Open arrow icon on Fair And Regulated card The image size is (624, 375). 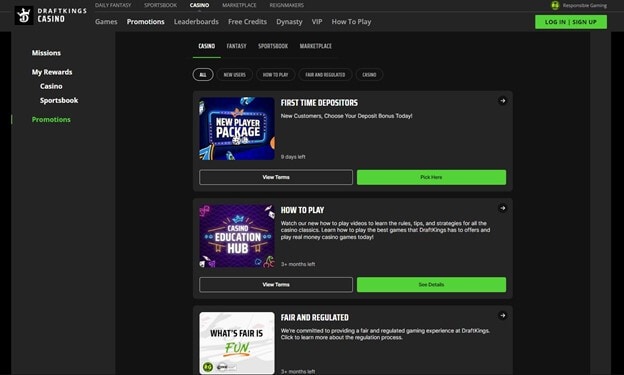pos(502,316)
